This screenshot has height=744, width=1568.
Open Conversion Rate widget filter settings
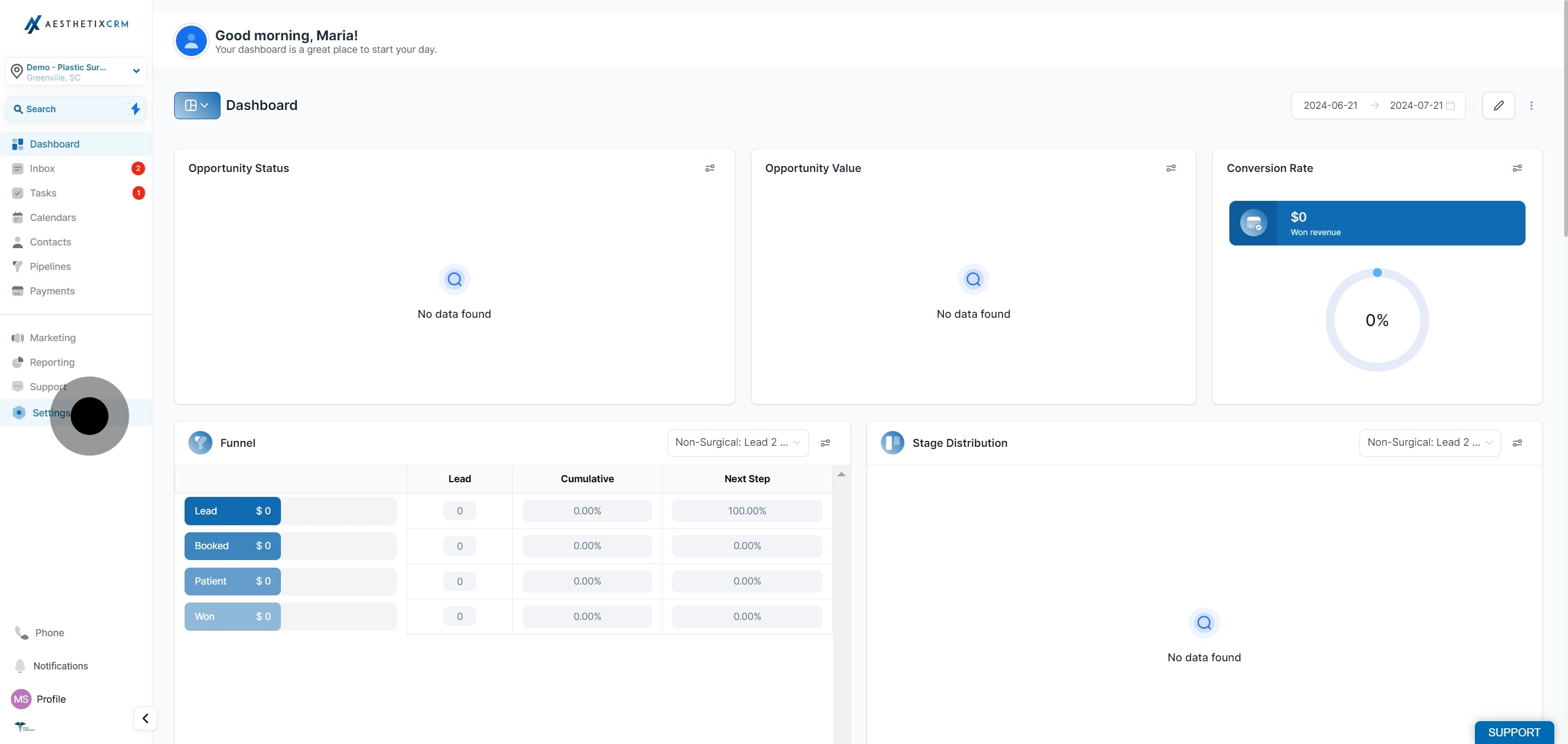tap(1517, 168)
